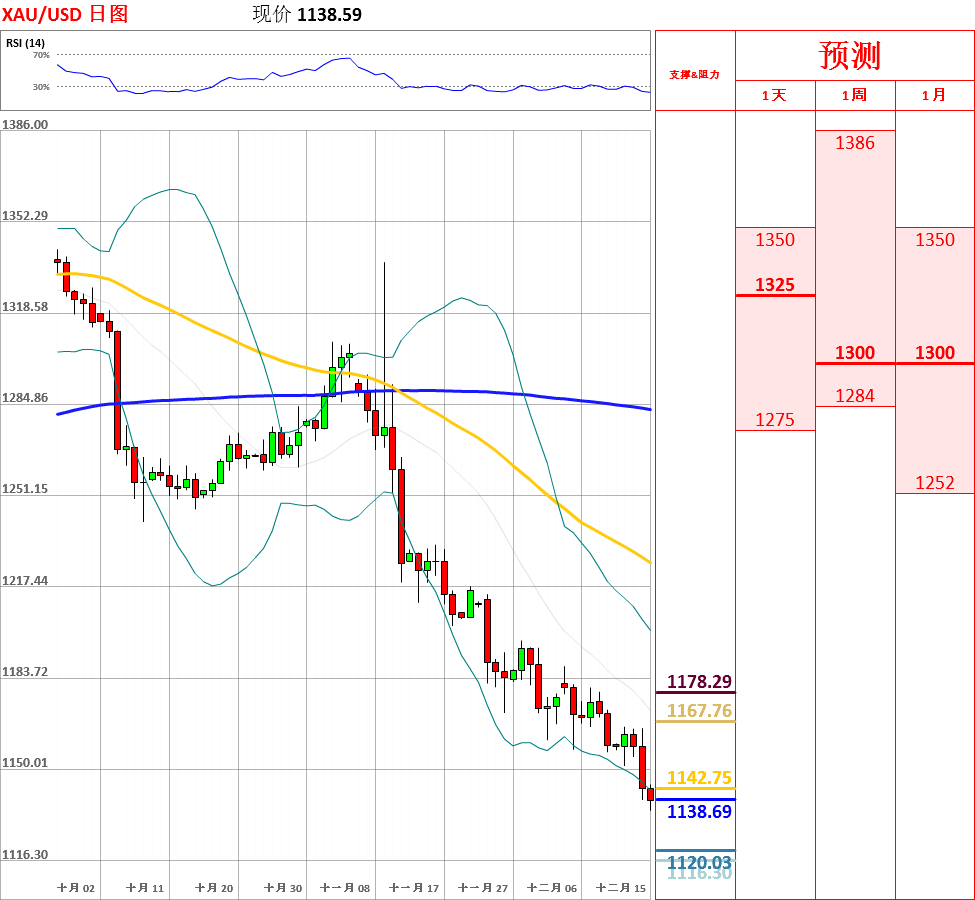975x900 pixels.
Task: Click the bold 1325 level in 1天 column
Action: tap(774, 285)
